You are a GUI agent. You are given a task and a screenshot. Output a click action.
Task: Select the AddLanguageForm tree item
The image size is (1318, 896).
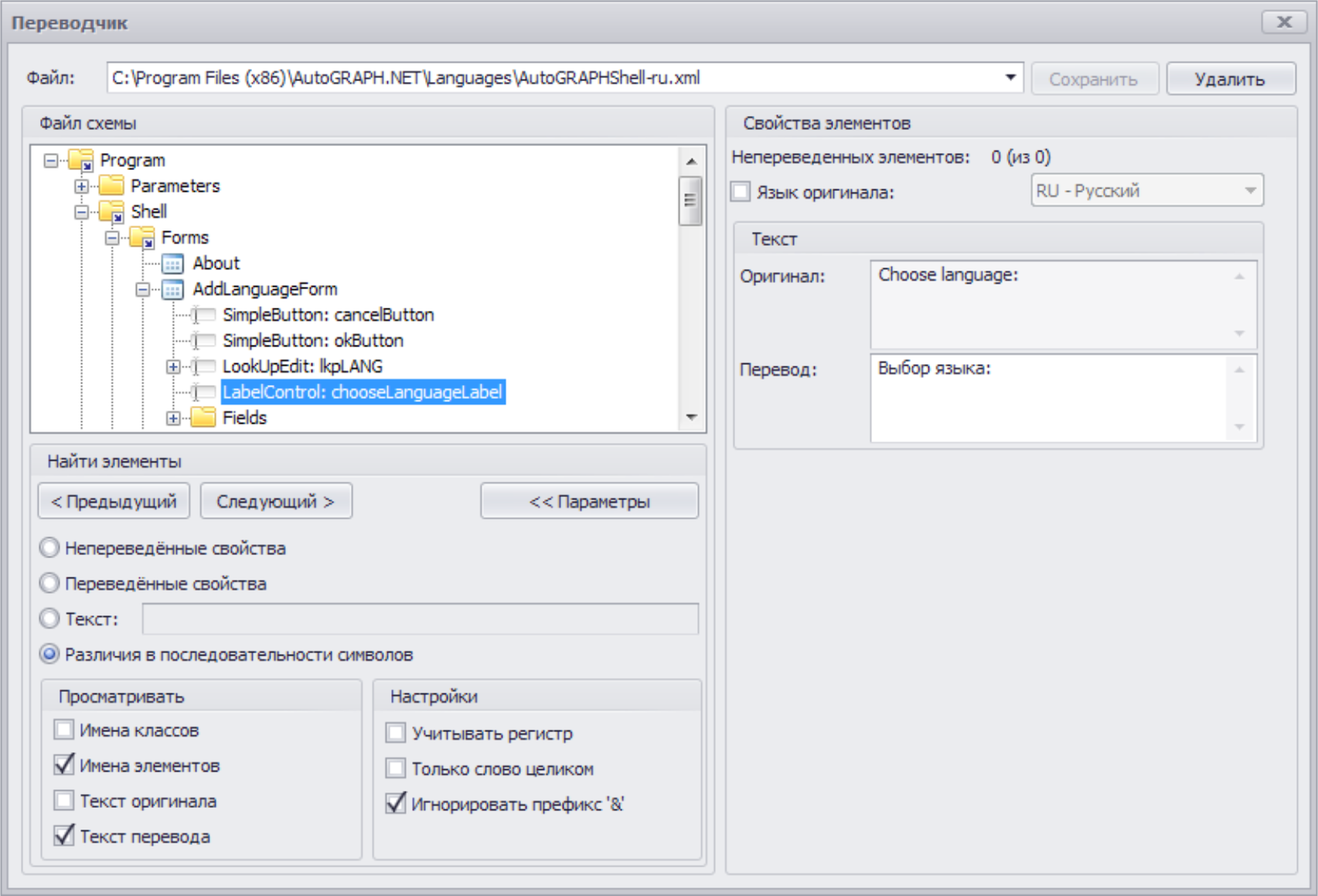(265, 289)
